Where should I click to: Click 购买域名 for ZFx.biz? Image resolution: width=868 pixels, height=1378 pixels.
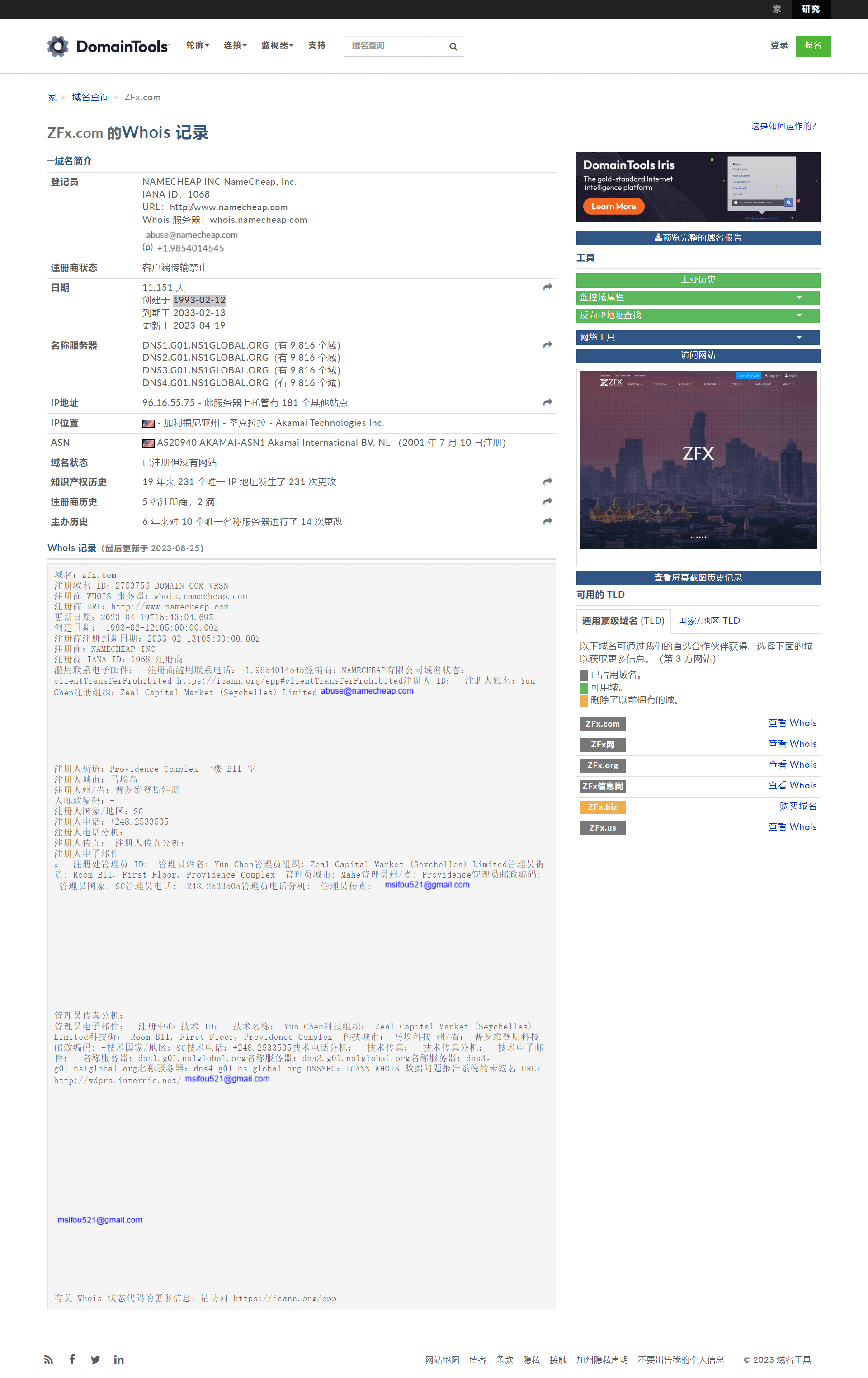point(797,806)
